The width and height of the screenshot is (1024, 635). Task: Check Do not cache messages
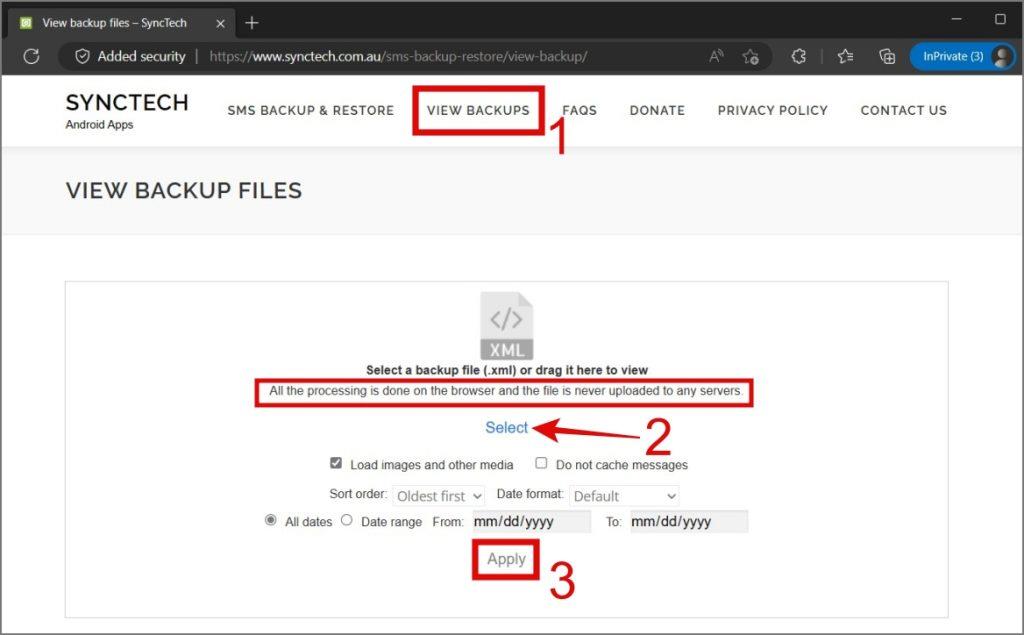541,463
